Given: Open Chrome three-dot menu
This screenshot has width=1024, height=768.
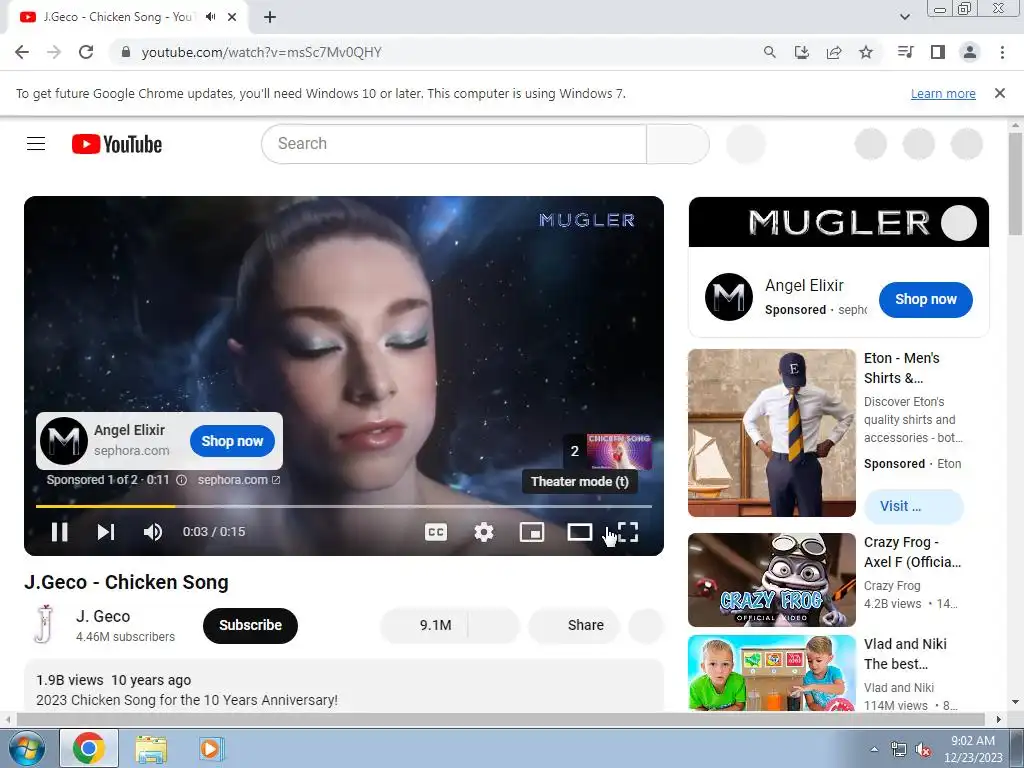Looking at the screenshot, I should tap(1002, 52).
